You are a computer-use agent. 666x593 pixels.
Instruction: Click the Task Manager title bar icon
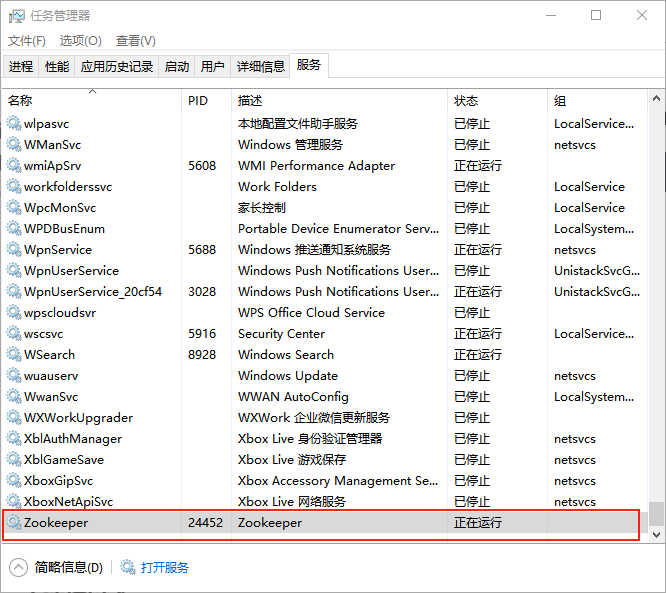(17, 16)
